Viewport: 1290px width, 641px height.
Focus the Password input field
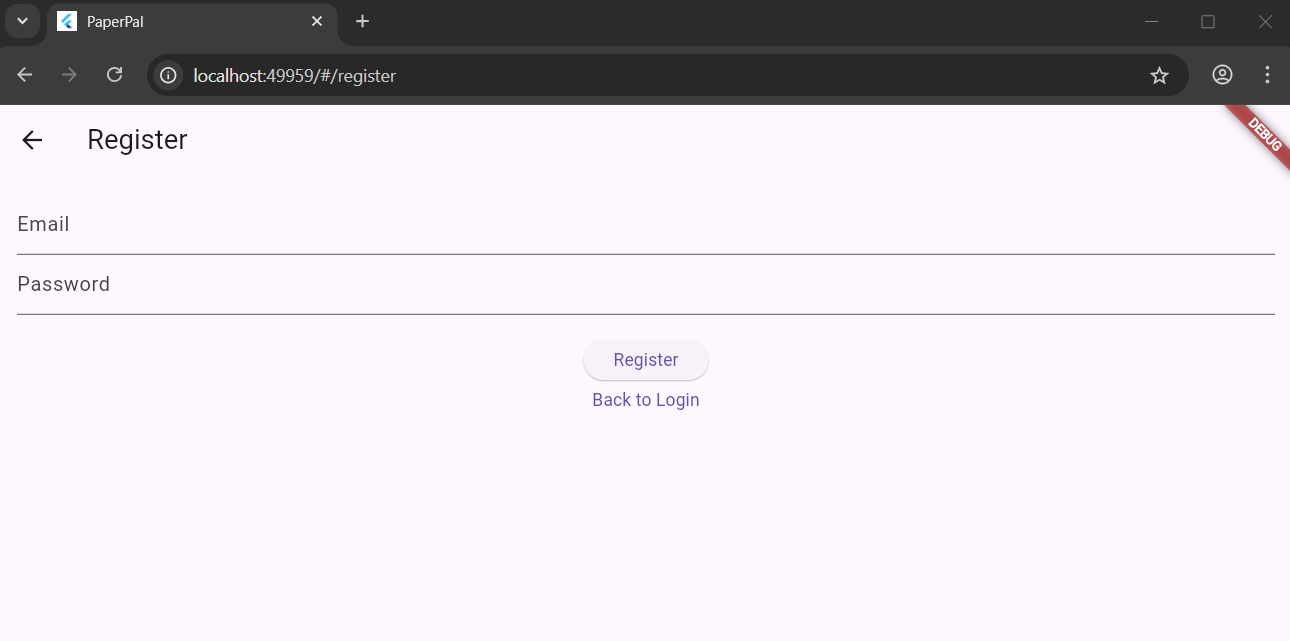645,286
